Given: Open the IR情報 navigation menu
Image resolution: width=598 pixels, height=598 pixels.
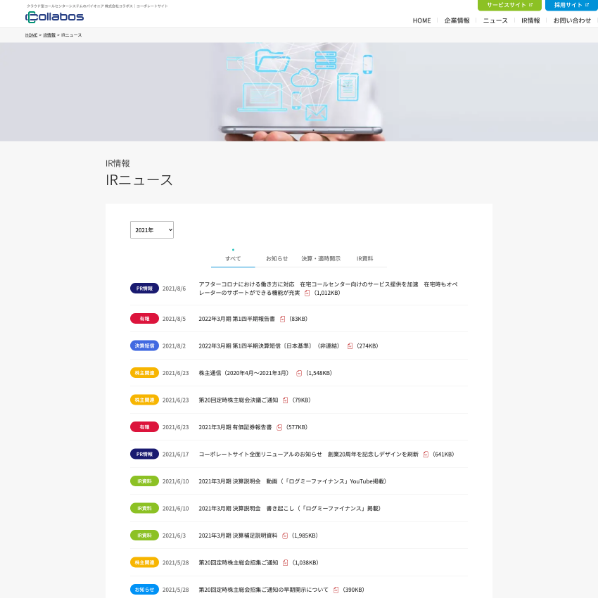Looking at the screenshot, I should point(530,21).
